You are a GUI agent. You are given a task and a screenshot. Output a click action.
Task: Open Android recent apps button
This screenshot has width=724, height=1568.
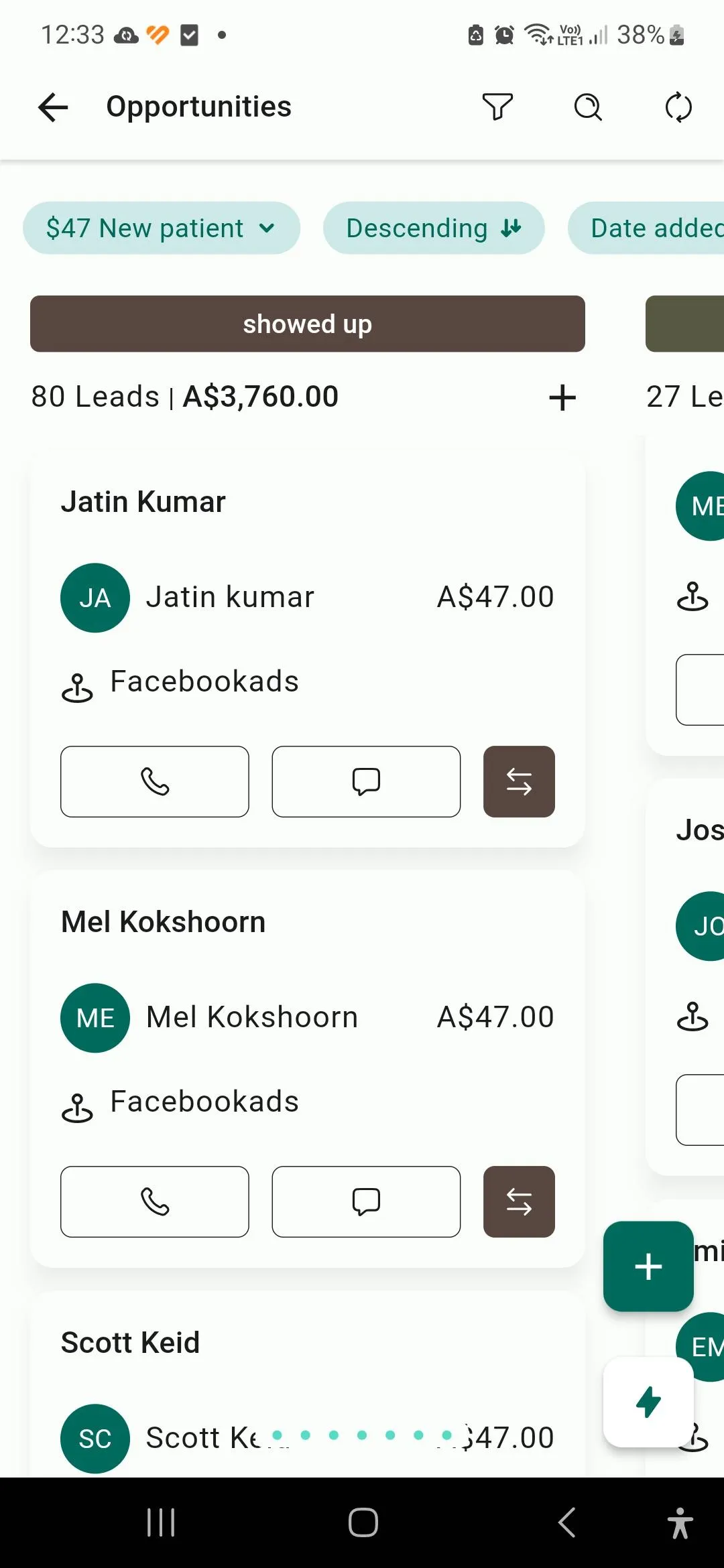161,1522
